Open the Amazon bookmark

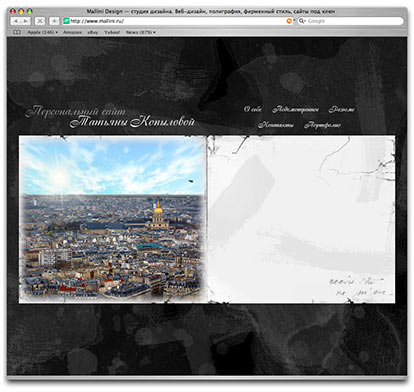tap(72, 32)
